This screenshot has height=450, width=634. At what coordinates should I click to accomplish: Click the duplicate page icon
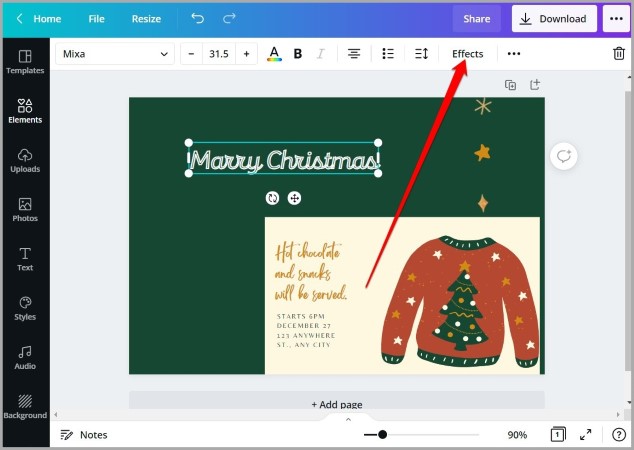(x=510, y=85)
